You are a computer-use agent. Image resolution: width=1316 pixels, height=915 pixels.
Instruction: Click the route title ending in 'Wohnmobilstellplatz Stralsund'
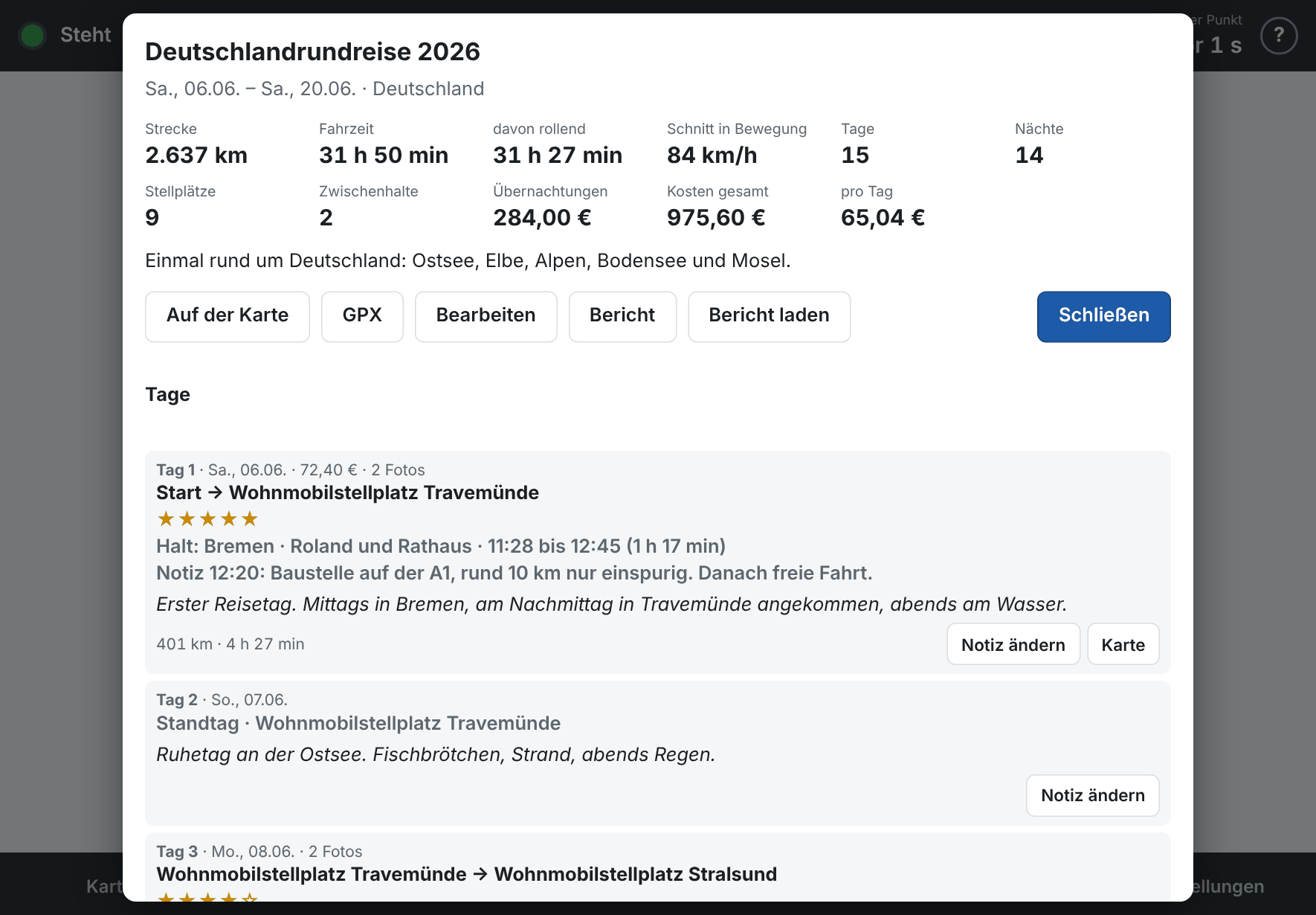(x=467, y=874)
